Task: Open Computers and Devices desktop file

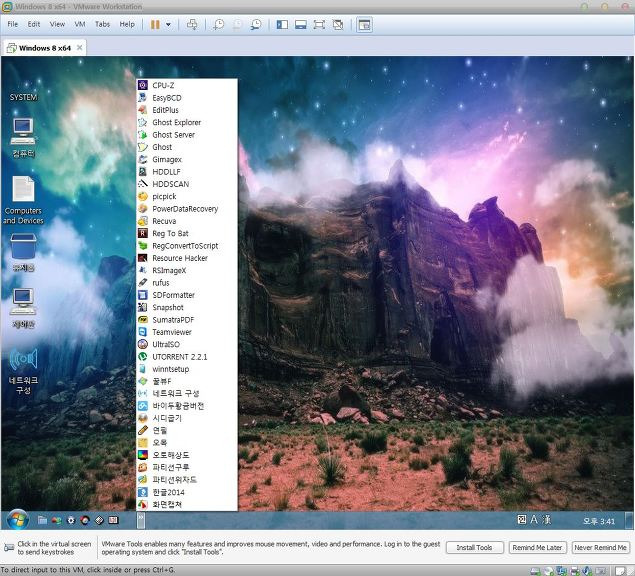Action: click(x=23, y=200)
